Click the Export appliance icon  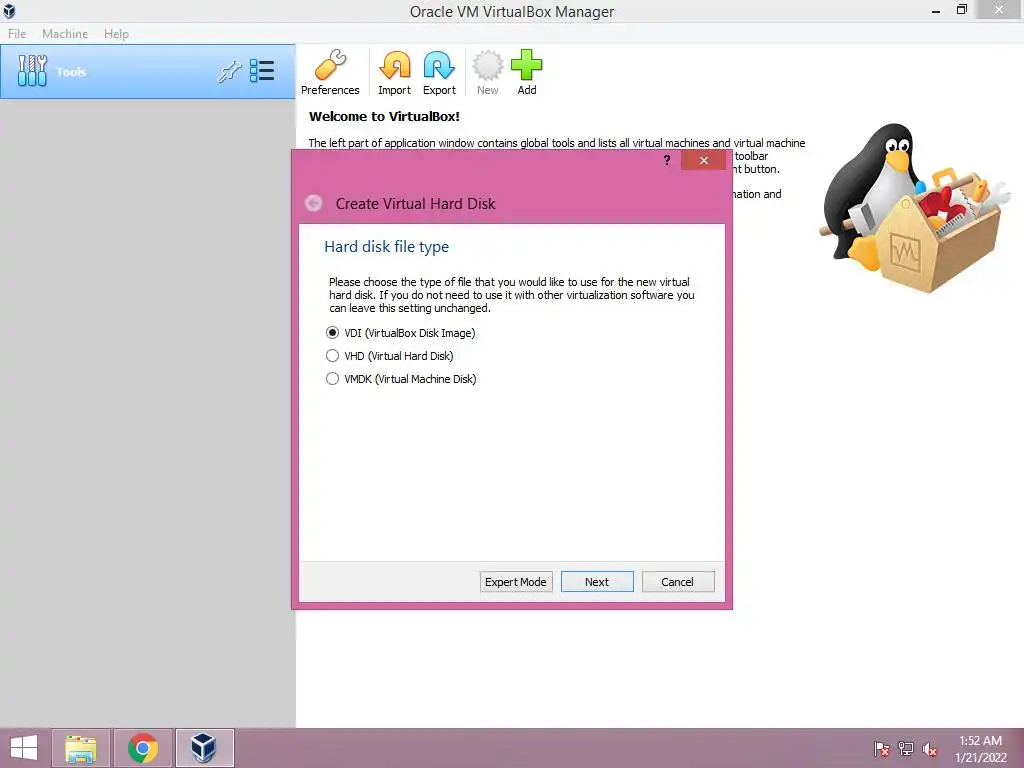click(x=439, y=72)
